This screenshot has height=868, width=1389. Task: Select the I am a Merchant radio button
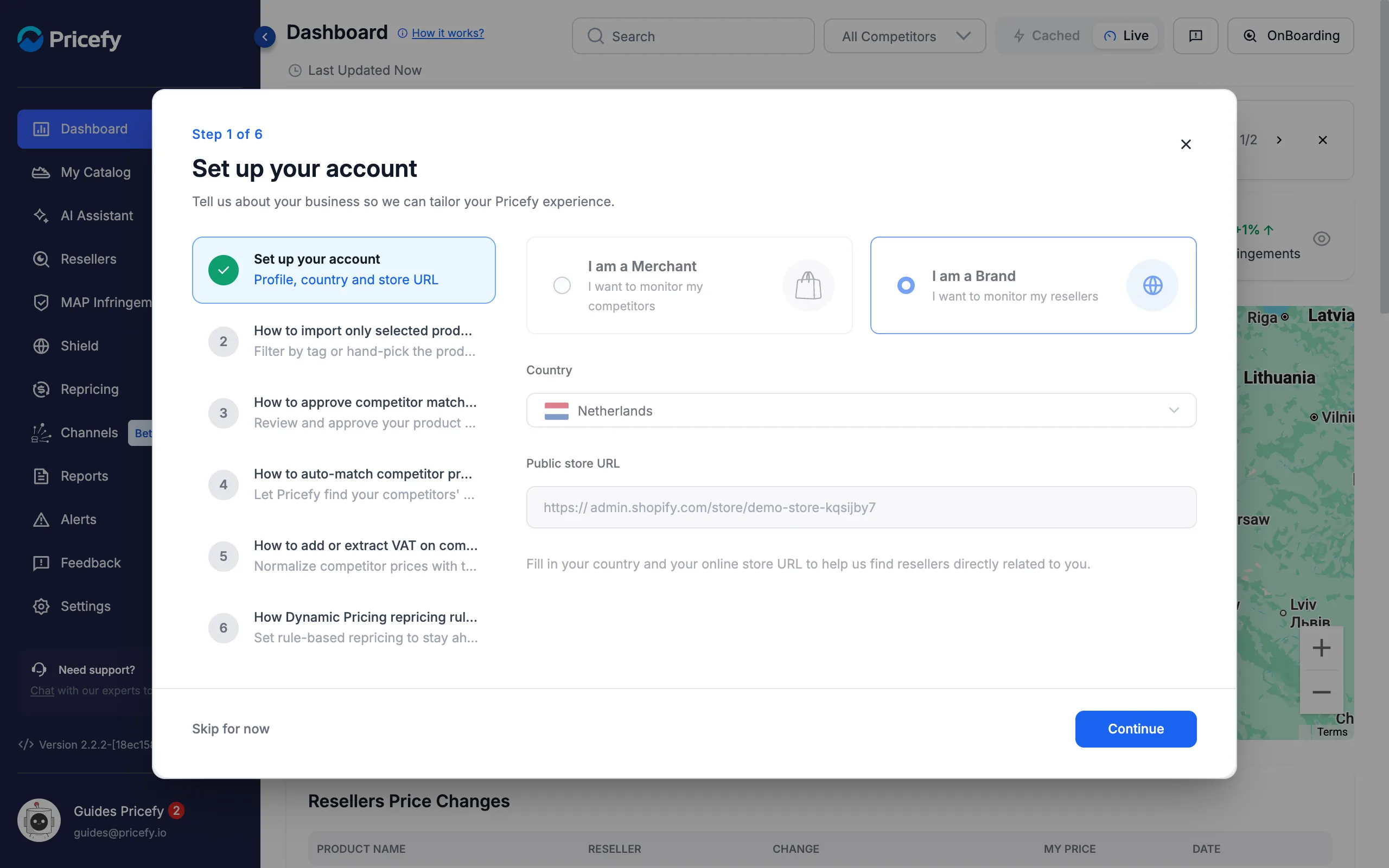pos(562,285)
